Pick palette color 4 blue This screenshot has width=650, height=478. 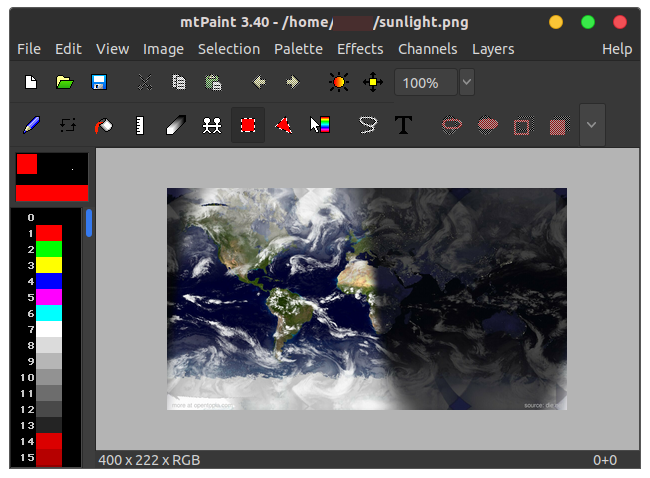[x=49, y=281]
